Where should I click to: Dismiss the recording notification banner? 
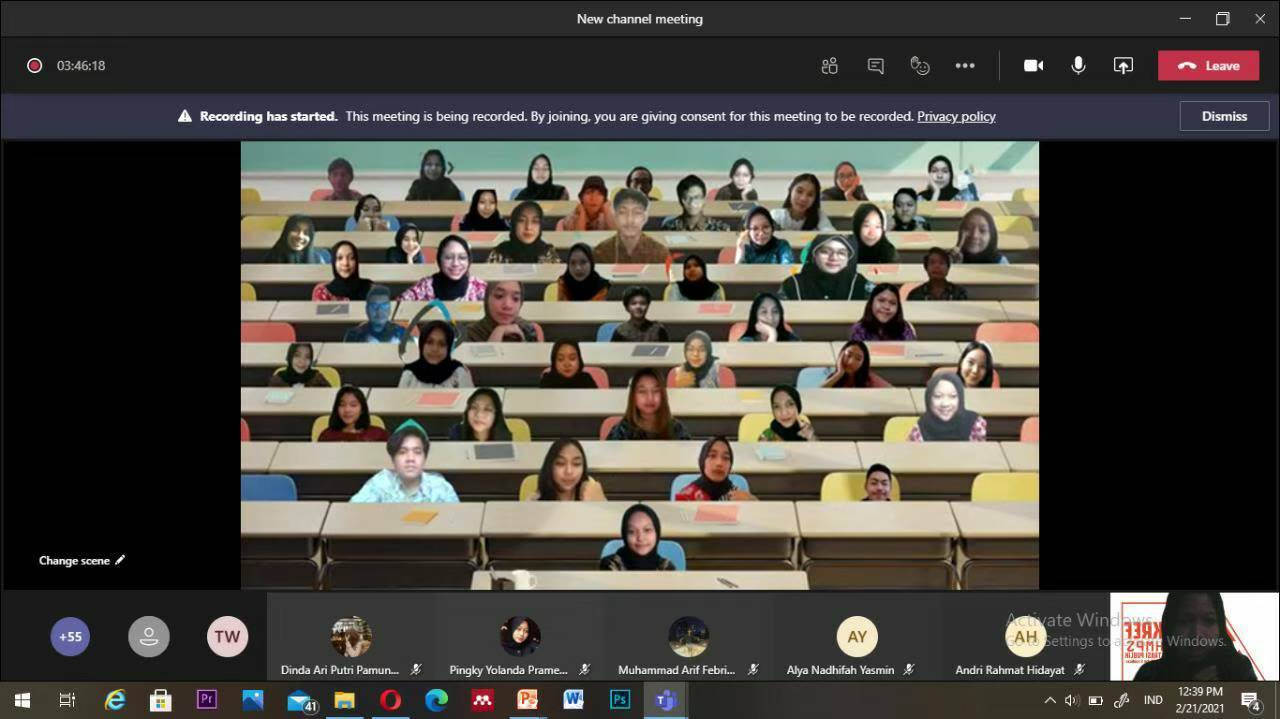pos(1224,116)
